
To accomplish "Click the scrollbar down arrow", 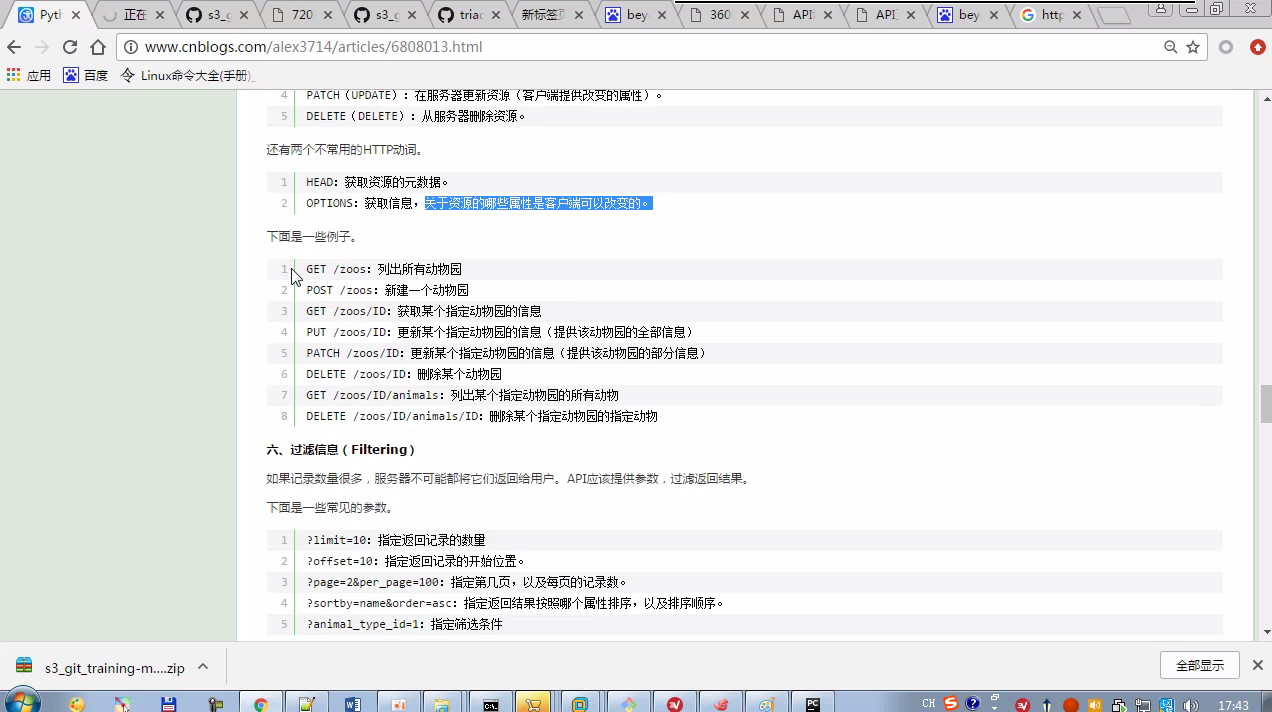I will click(x=1265, y=632).
